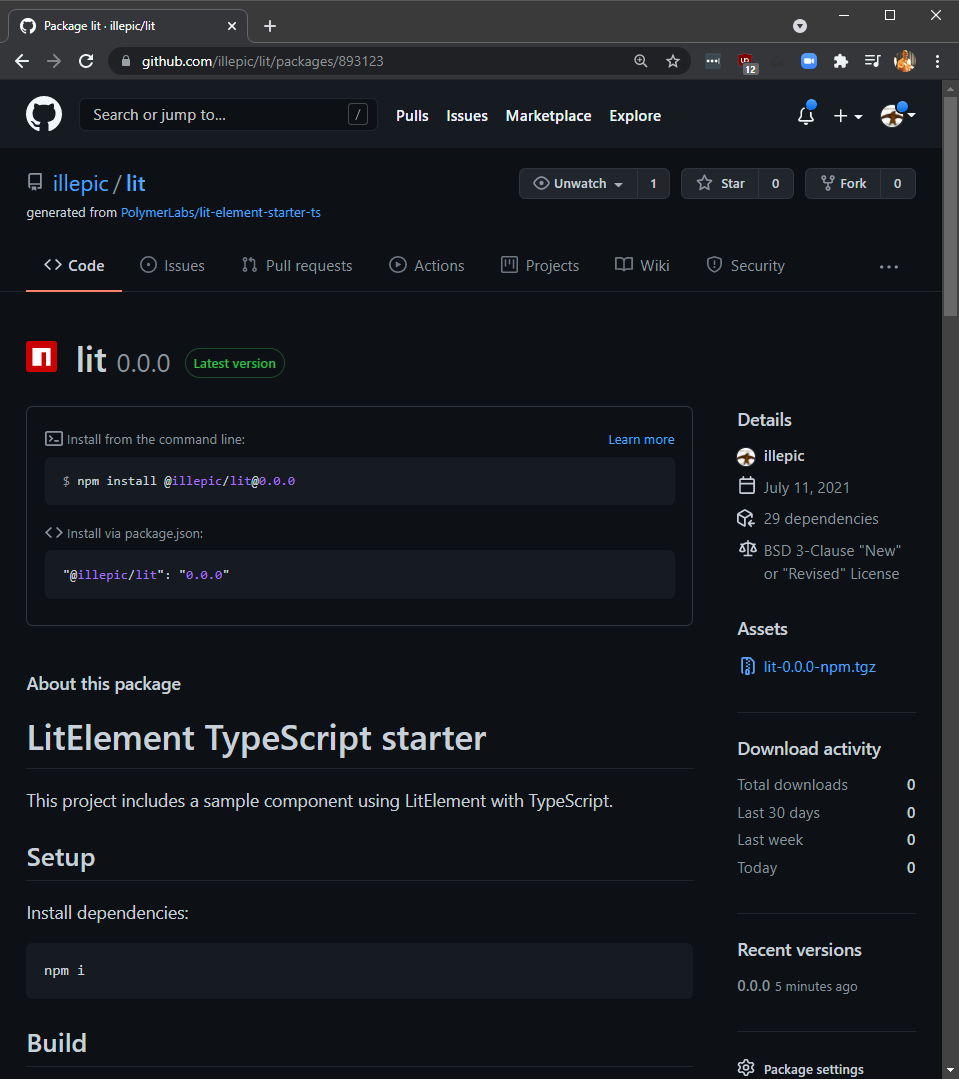Click the npm install command text
The width and height of the screenshot is (959, 1079).
click(x=186, y=481)
